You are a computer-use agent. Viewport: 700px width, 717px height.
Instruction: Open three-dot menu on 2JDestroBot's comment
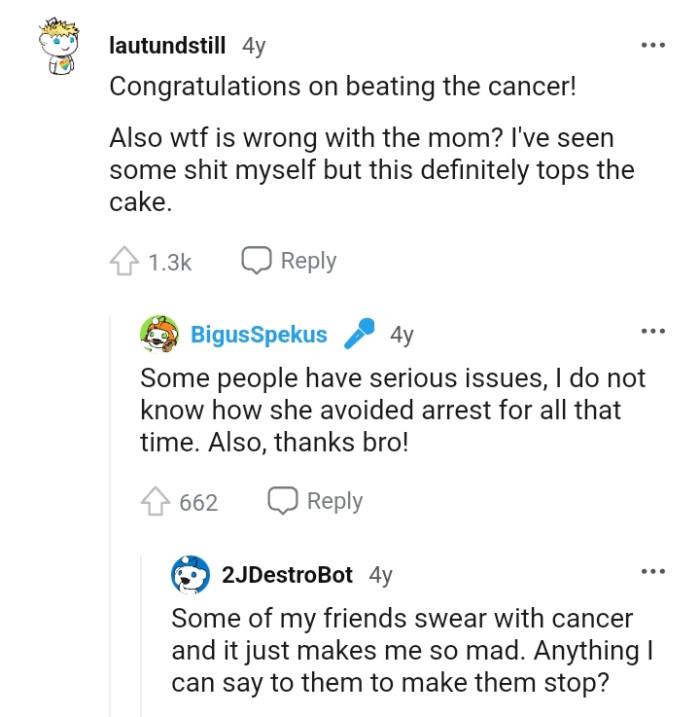653,571
